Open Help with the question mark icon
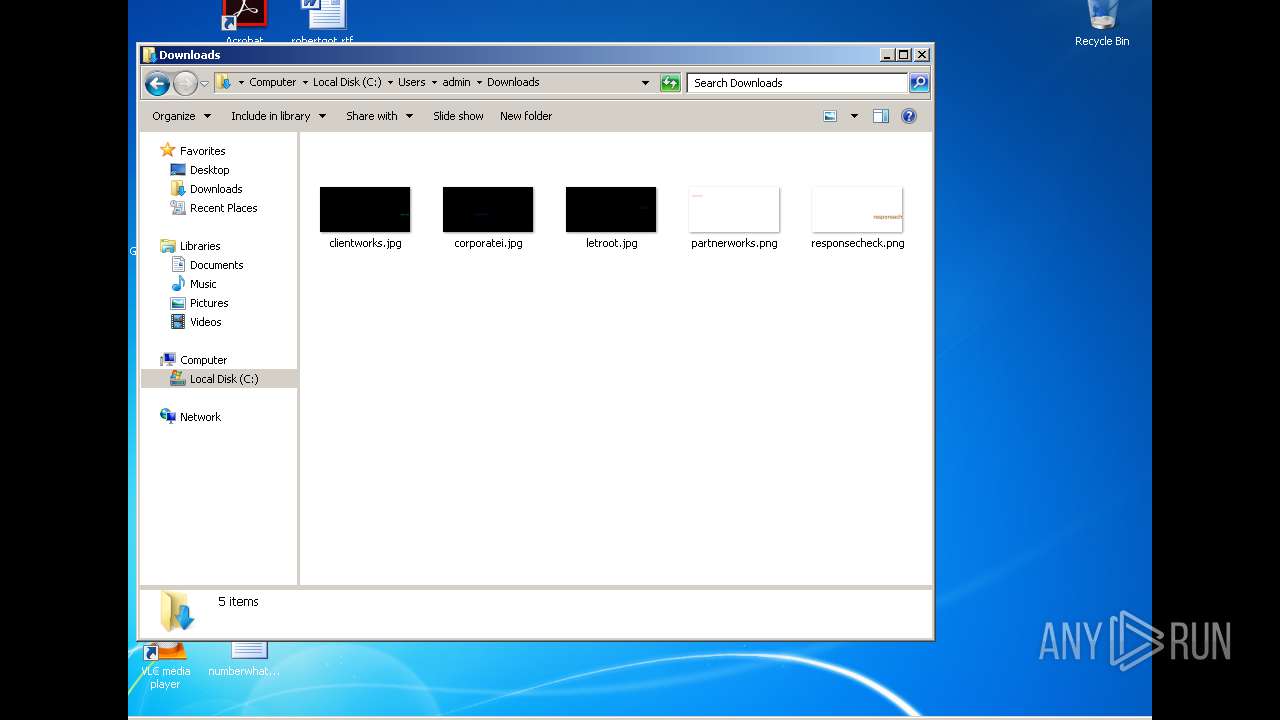The height and width of the screenshot is (720, 1280). [909, 116]
